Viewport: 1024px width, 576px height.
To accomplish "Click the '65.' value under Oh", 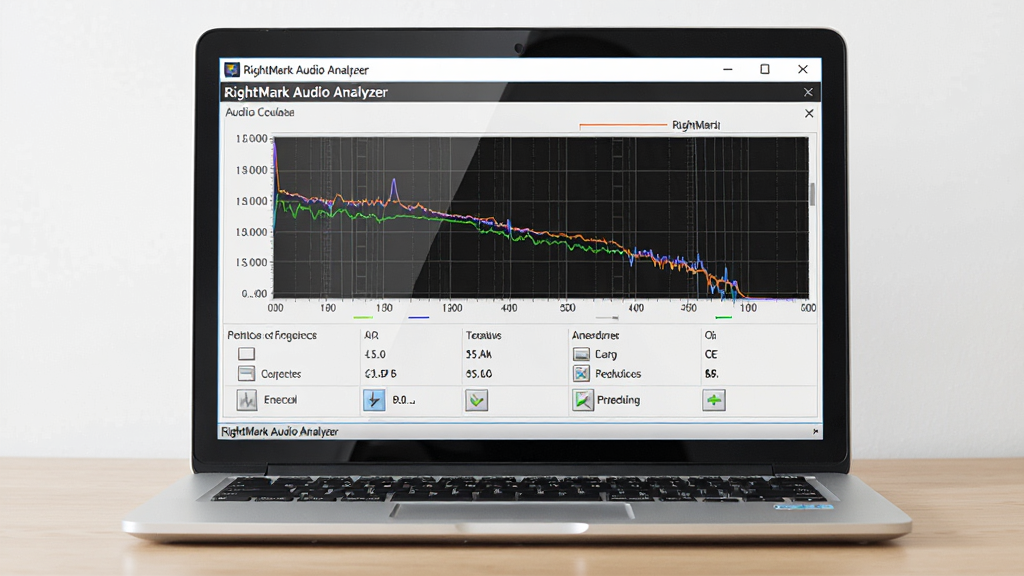I will [x=711, y=374].
